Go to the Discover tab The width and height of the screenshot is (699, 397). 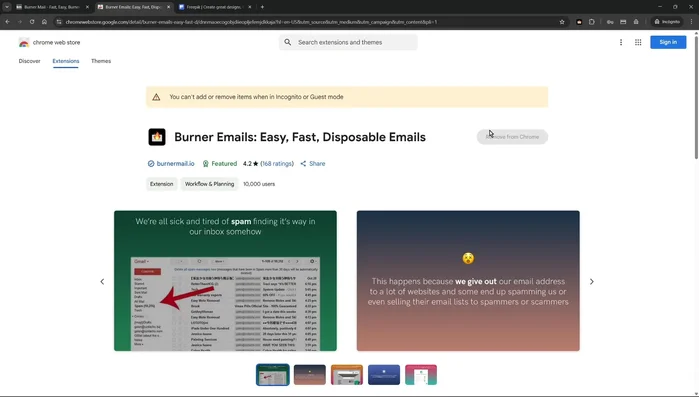[x=29, y=61]
